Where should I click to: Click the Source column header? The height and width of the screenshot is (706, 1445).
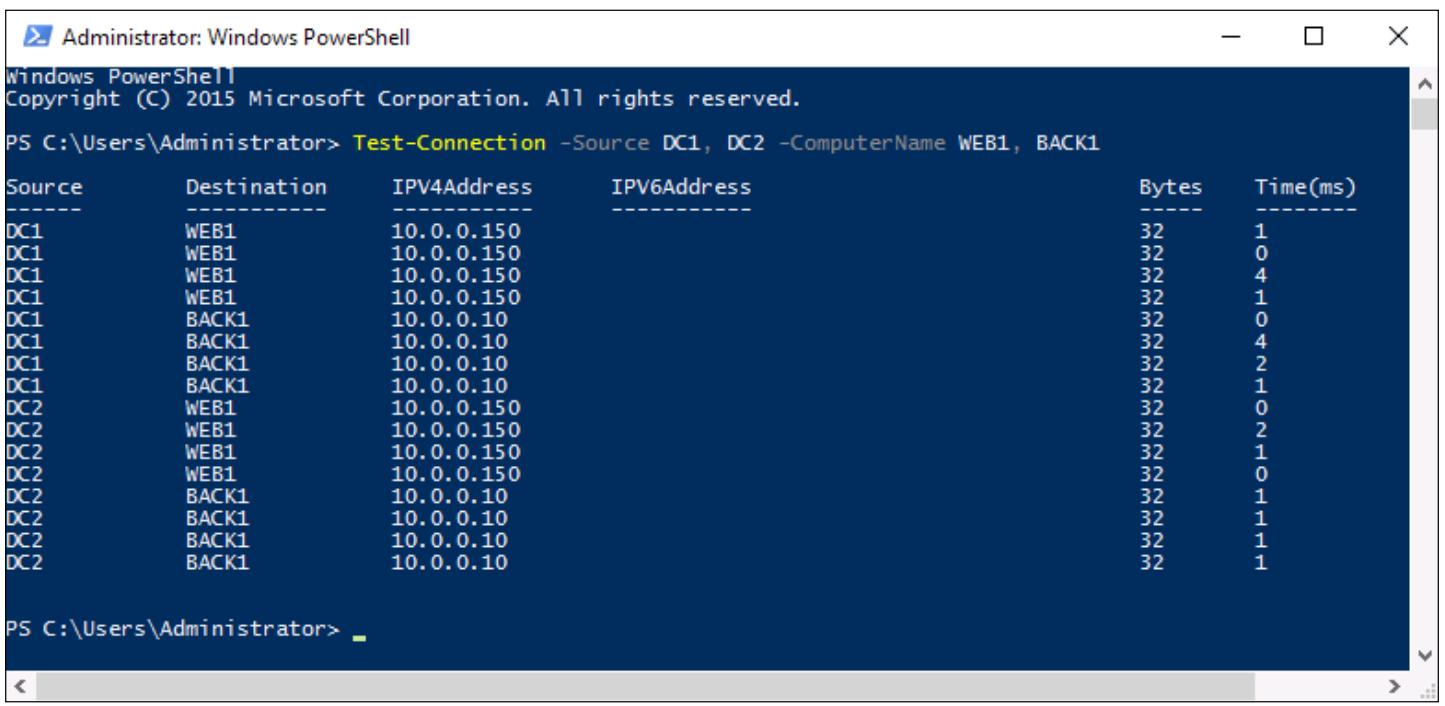pyautogui.click(x=44, y=186)
